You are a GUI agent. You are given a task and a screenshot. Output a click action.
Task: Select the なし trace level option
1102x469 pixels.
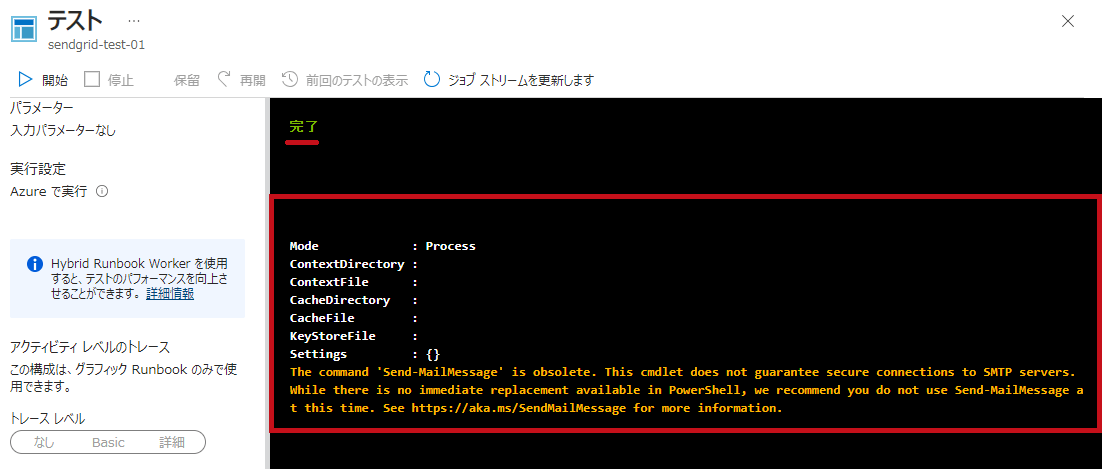pyautogui.click(x=44, y=442)
